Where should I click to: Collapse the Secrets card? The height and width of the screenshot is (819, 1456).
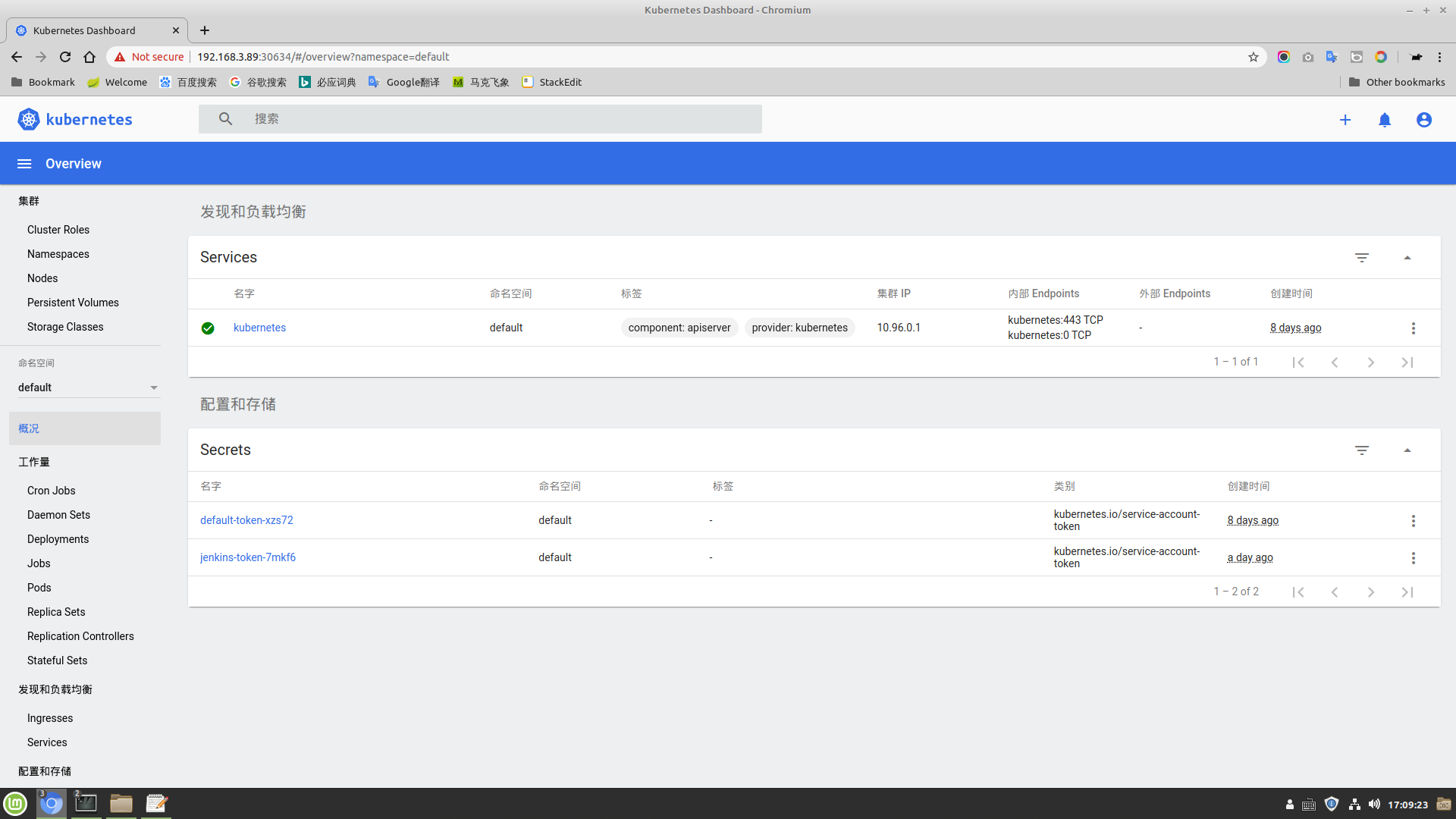pyautogui.click(x=1407, y=450)
